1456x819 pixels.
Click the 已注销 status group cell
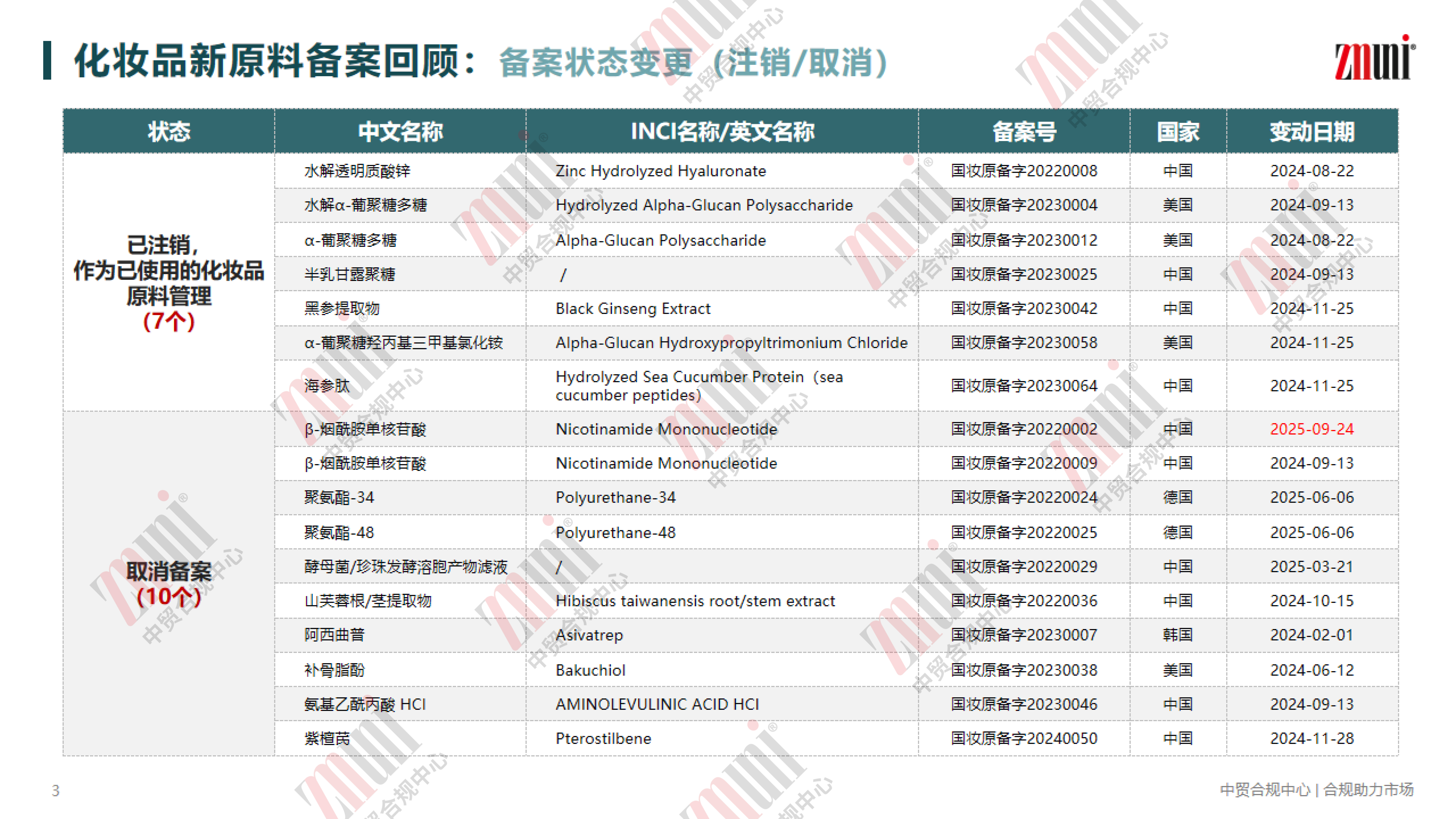click(x=168, y=283)
